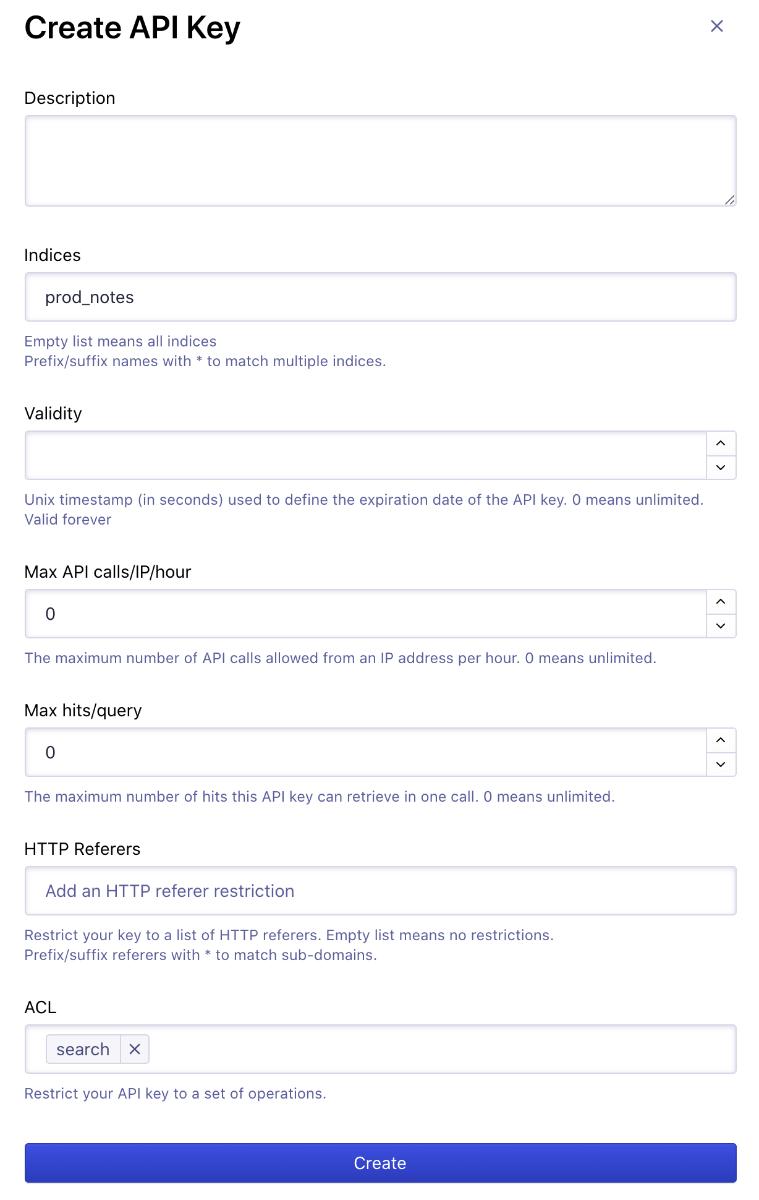The height and width of the screenshot is (1200, 759).
Task: Decrease Max hits/query using down arrow
Action: coord(721,764)
